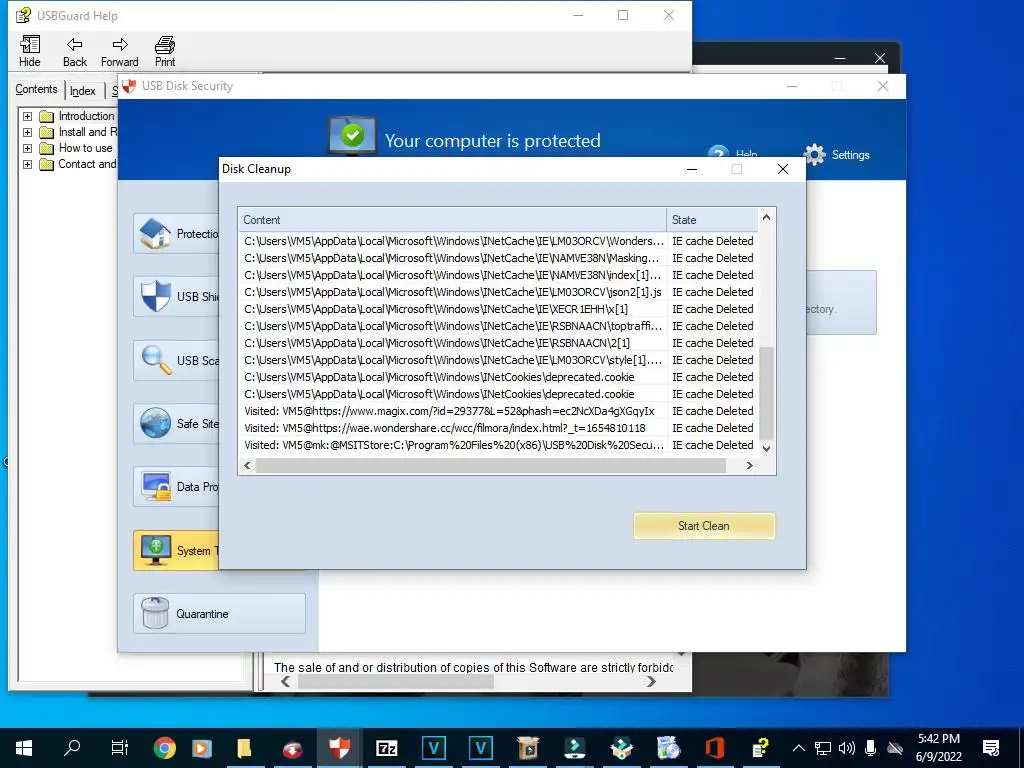Screen dimensions: 1024x768
Task: Select the NAMVE38N\index[1] cache row
Action: tap(498, 275)
